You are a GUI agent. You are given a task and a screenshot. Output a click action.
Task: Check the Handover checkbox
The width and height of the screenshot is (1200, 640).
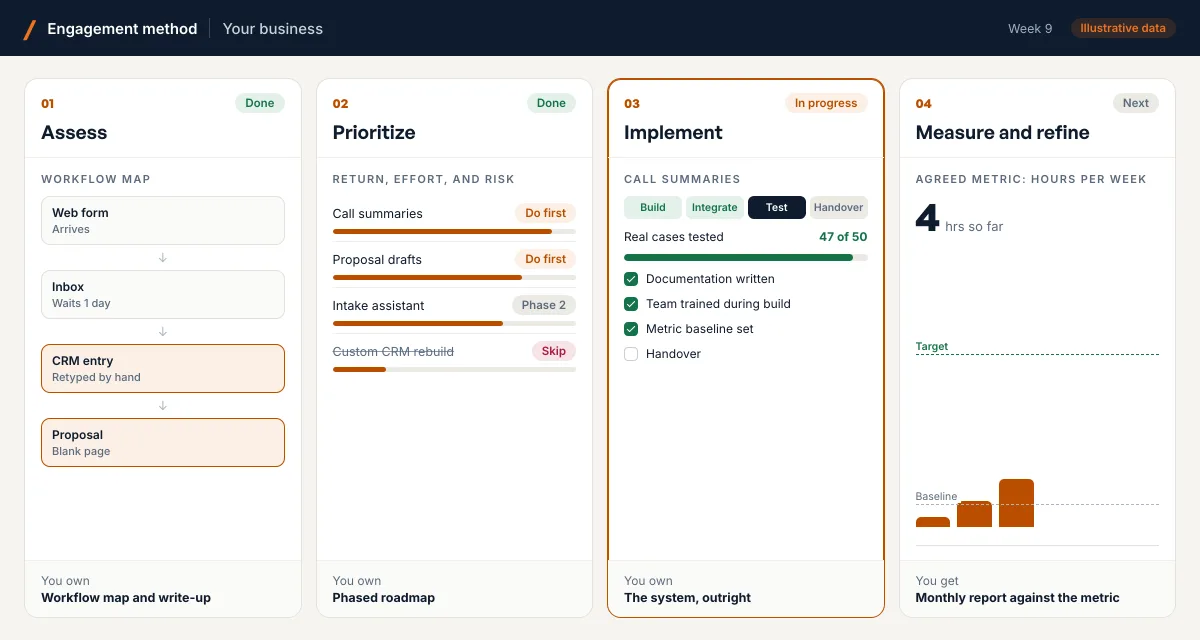tap(631, 354)
